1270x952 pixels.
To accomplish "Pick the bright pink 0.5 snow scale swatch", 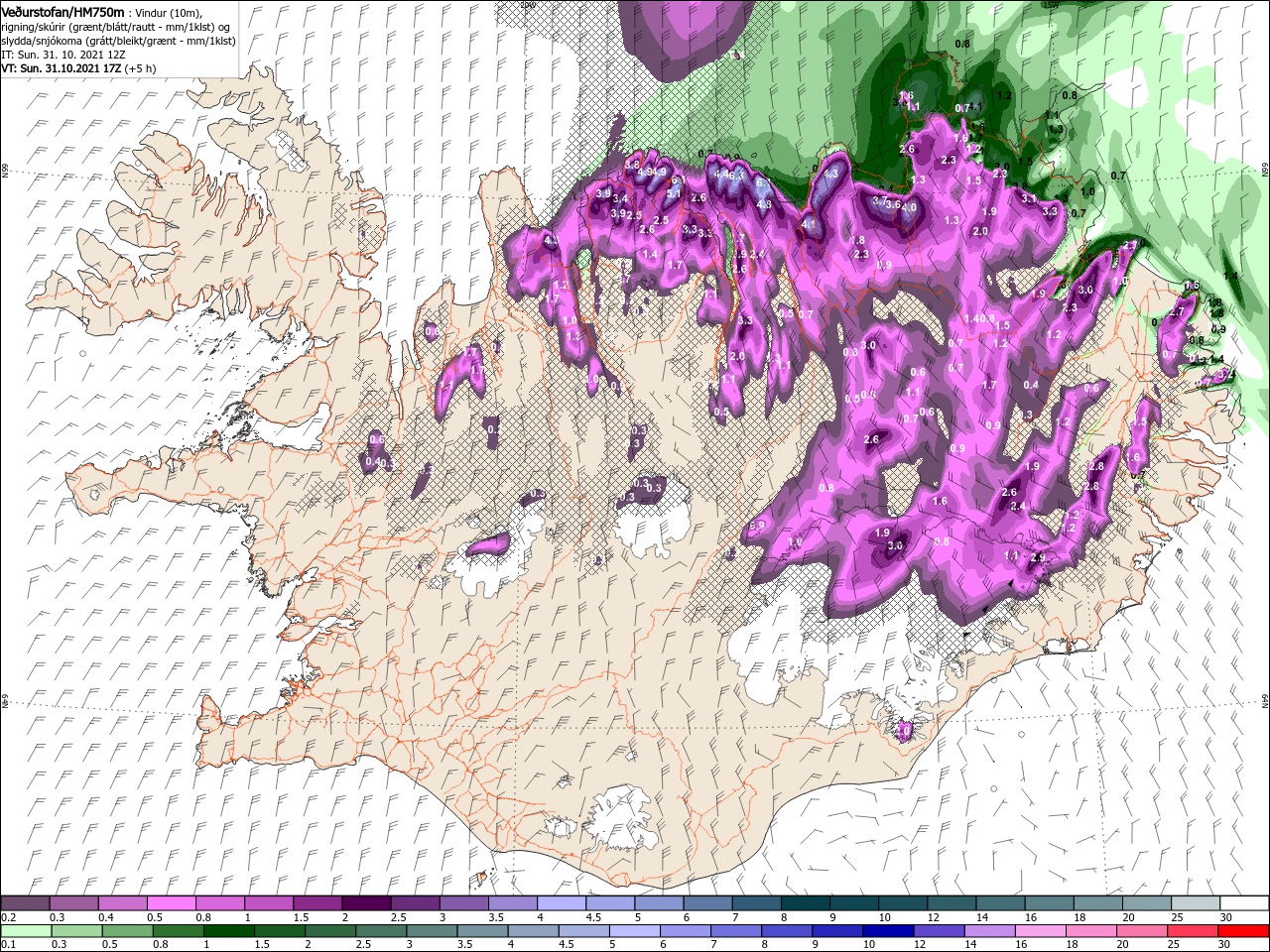I will [x=171, y=903].
